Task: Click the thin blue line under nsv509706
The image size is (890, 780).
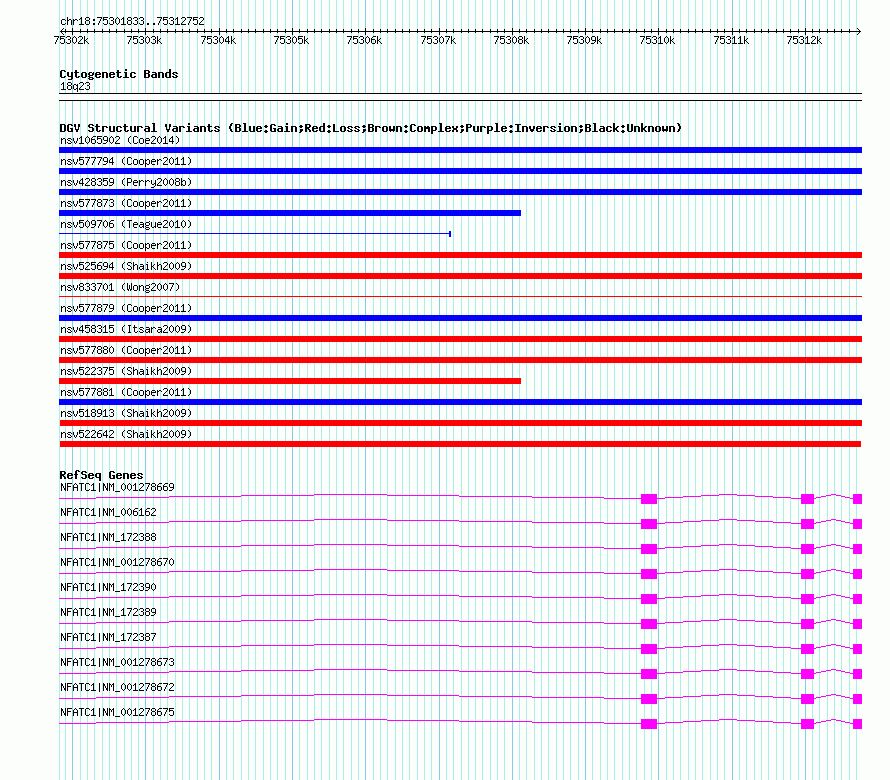Action: [255, 233]
